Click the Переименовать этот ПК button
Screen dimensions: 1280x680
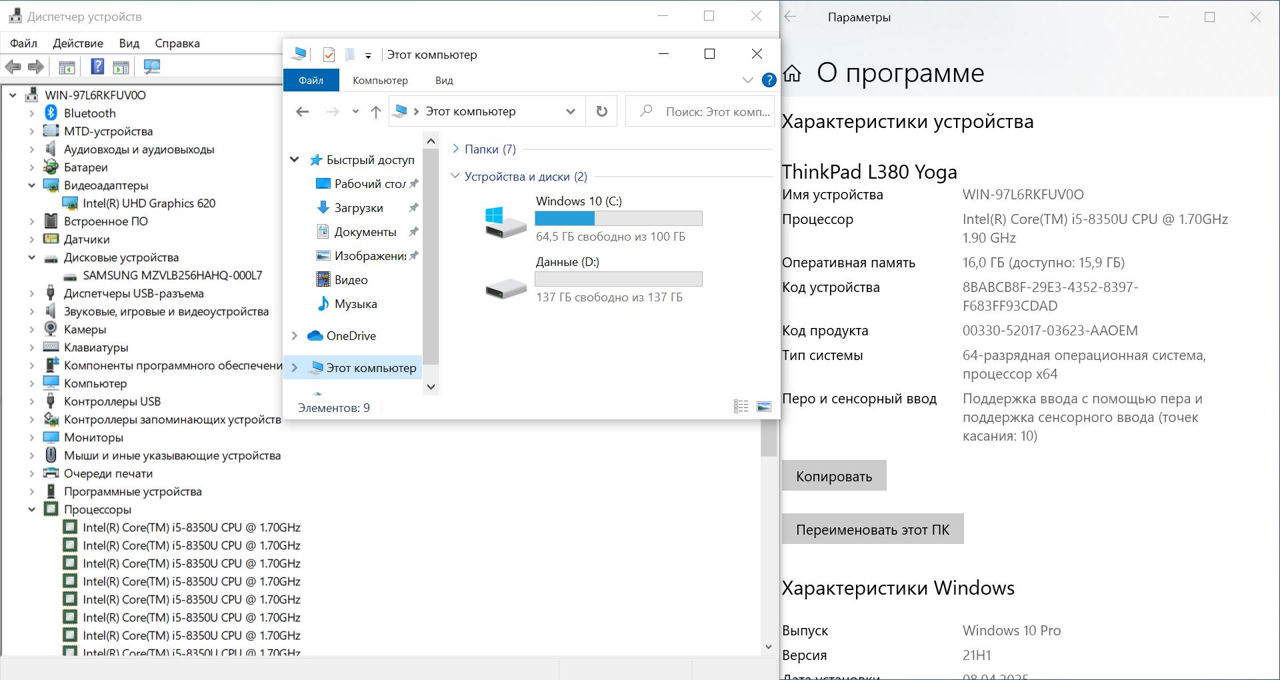point(872,529)
